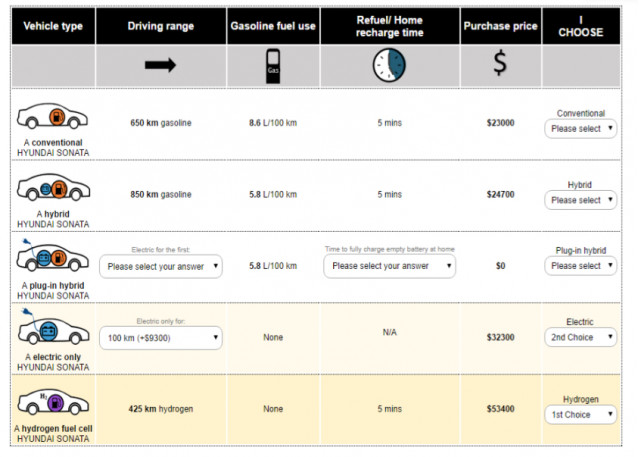Screen dimensions: 640x457
Task: Click the 'Vehicle type' column header
Action: click(x=53, y=26)
